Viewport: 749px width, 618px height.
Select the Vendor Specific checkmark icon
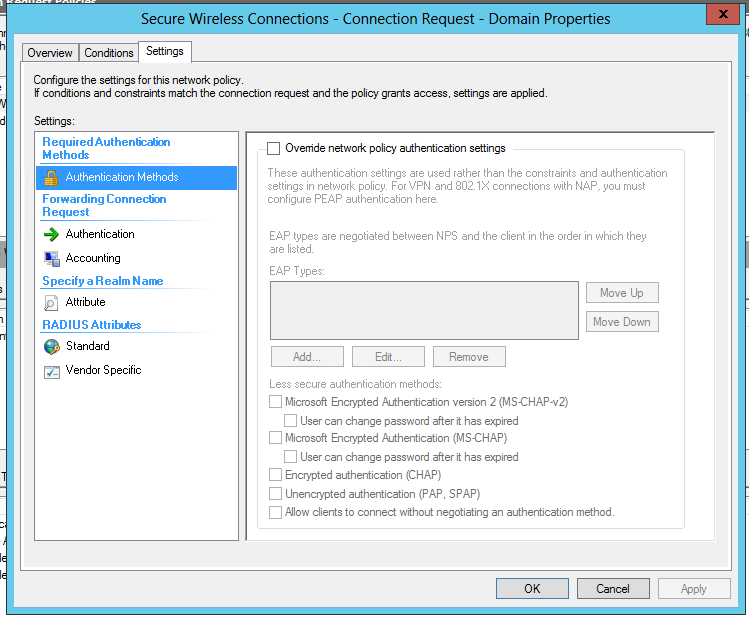(52, 371)
